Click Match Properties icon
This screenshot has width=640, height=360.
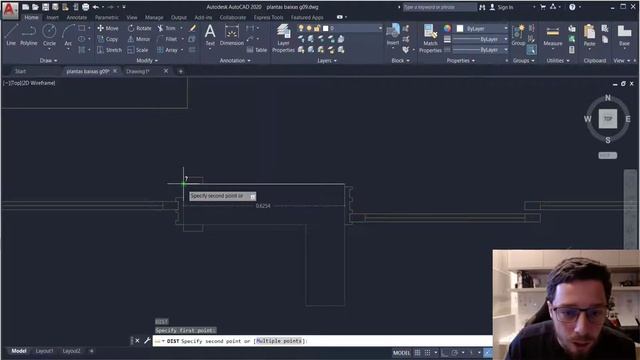(x=430, y=38)
